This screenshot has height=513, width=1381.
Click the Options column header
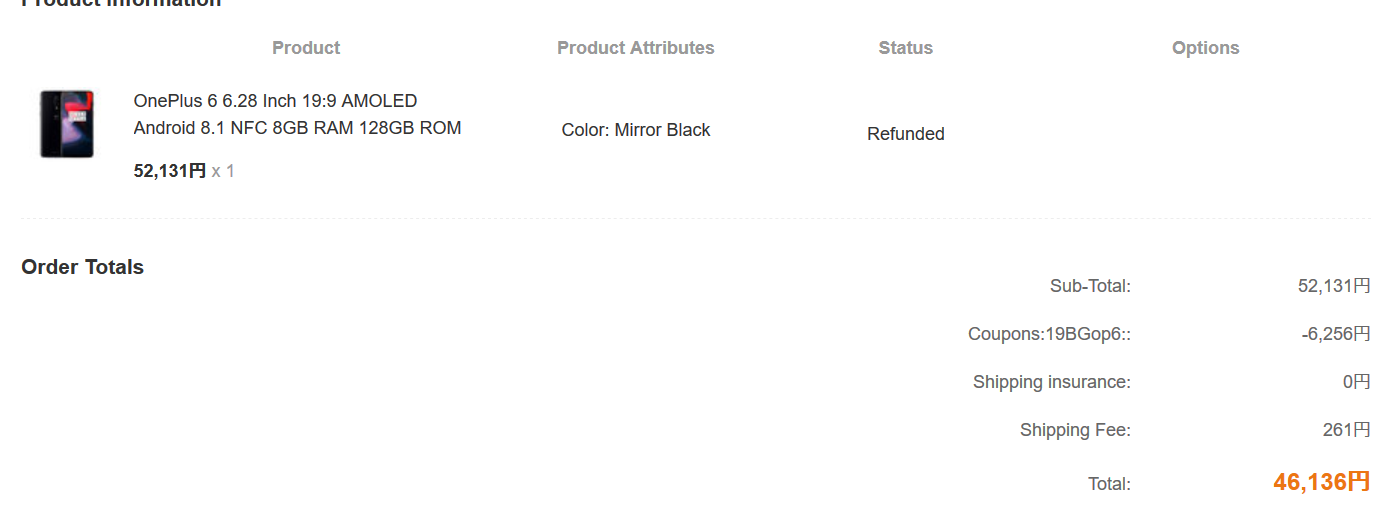(x=1206, y=48)
